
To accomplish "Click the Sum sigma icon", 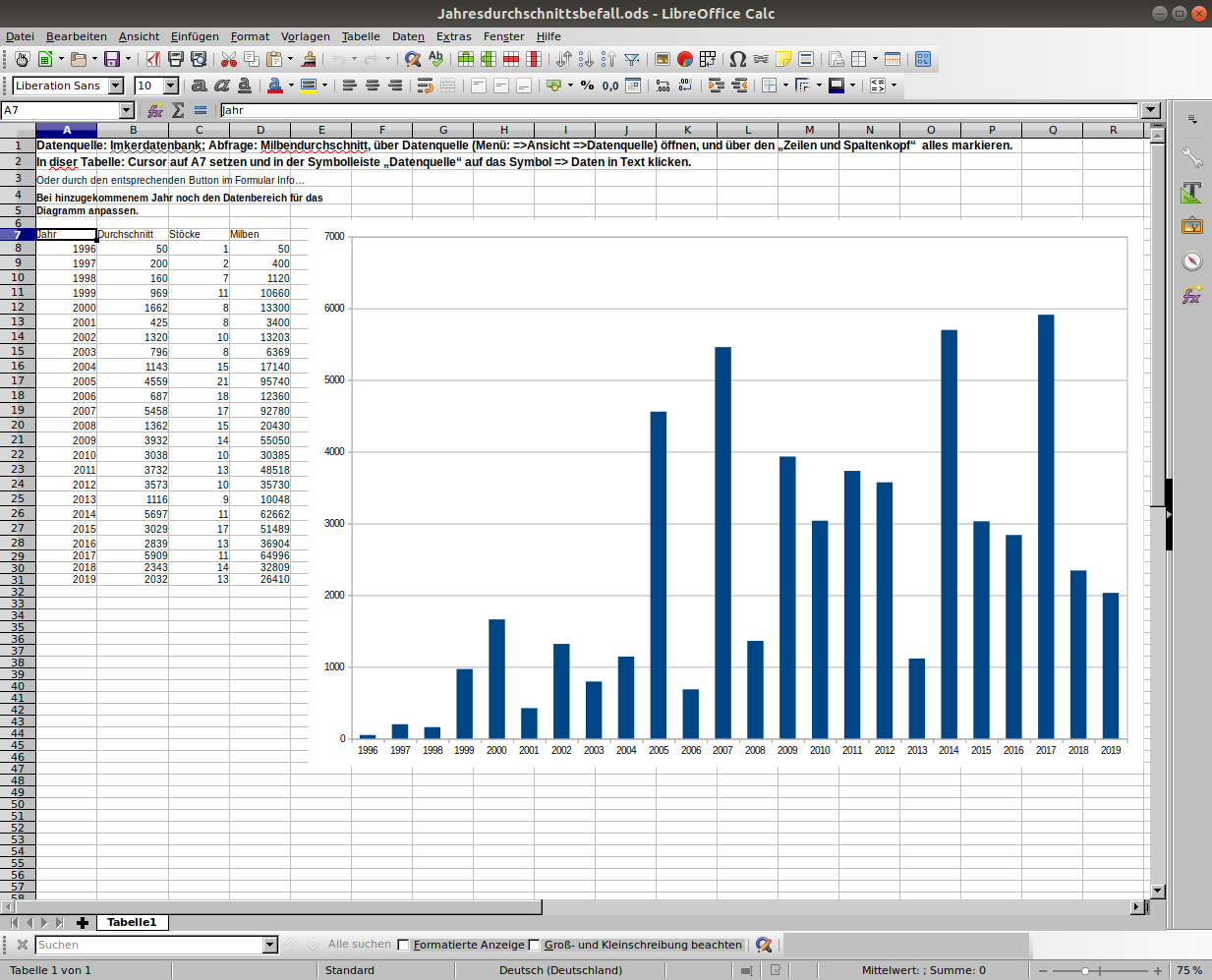I will coord(178,110).
